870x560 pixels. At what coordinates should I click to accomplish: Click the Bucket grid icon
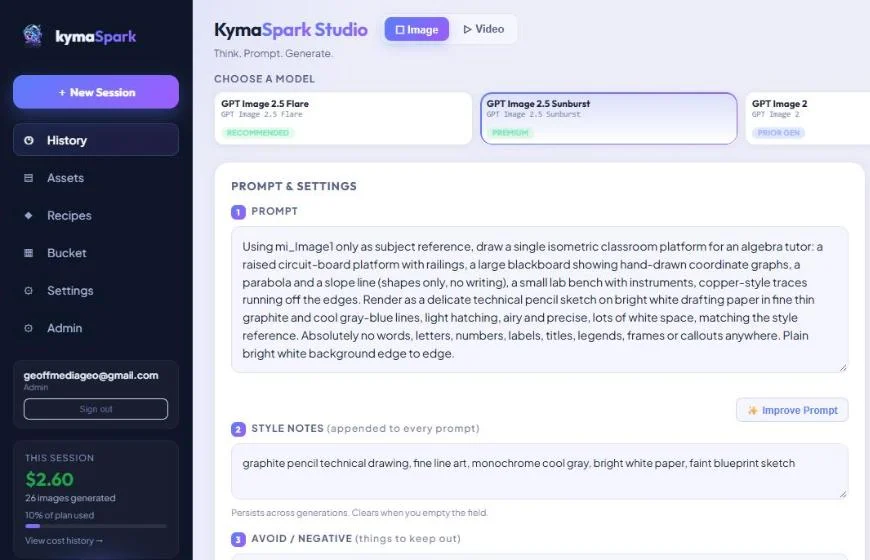[x=29, y=253]
